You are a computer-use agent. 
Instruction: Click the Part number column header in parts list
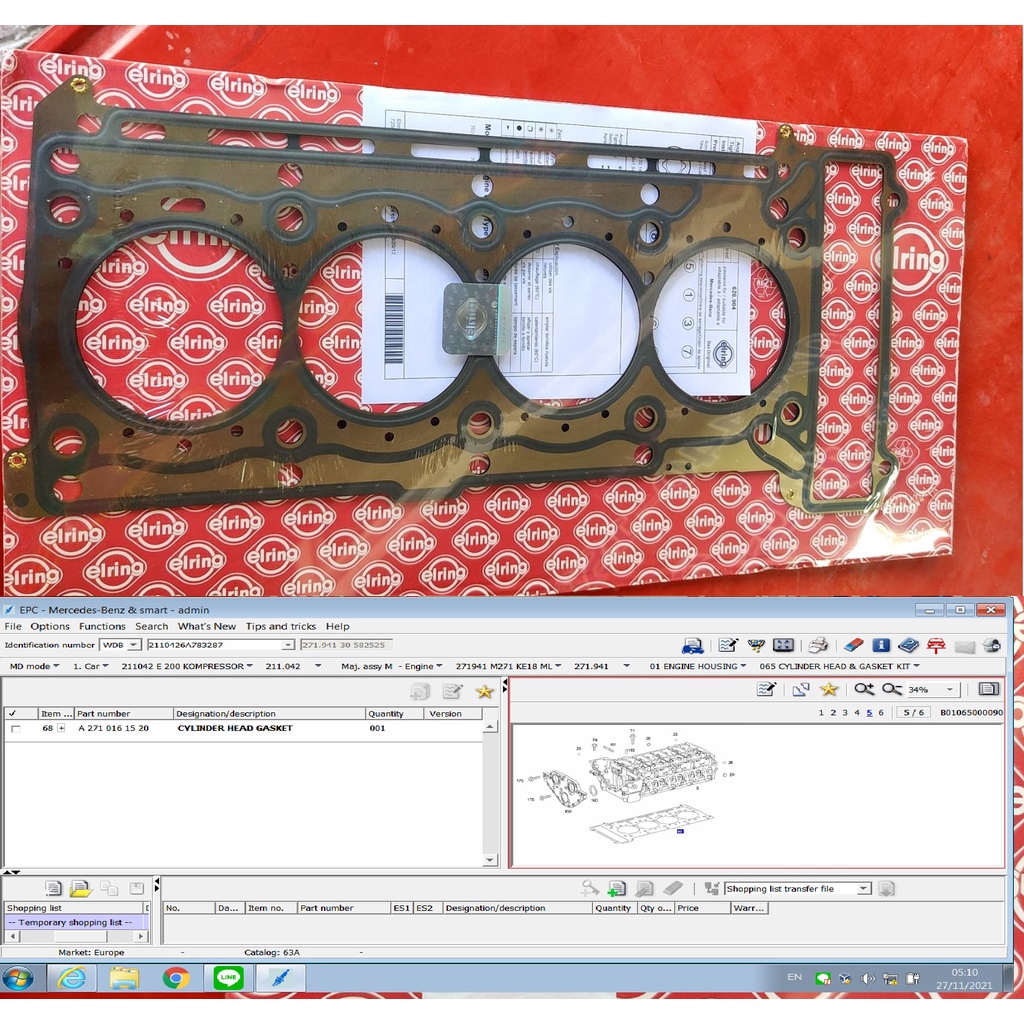point(124,714)
